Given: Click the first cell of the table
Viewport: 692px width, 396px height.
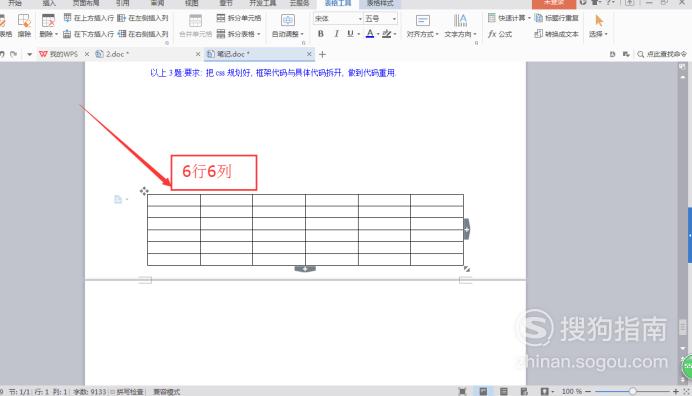Looking at the screenshot, I should point(174,200).
